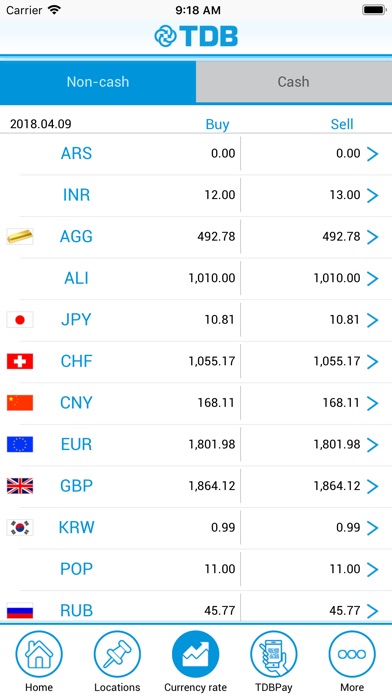
Task: Open the CNY currency link
Action: tap(76, 403)
